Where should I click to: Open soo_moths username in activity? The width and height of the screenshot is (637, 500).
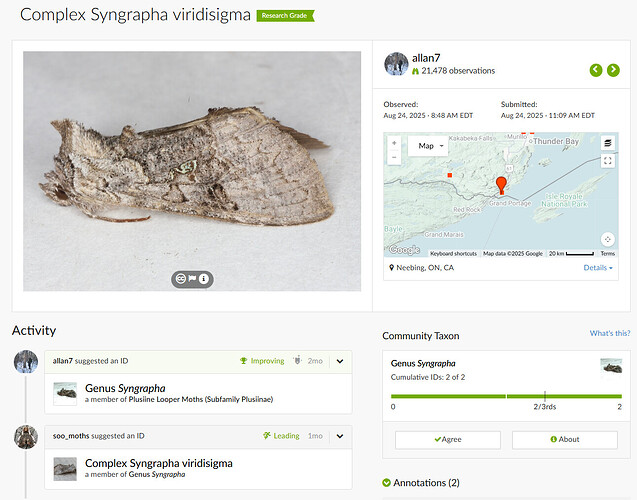pos(71,436)
